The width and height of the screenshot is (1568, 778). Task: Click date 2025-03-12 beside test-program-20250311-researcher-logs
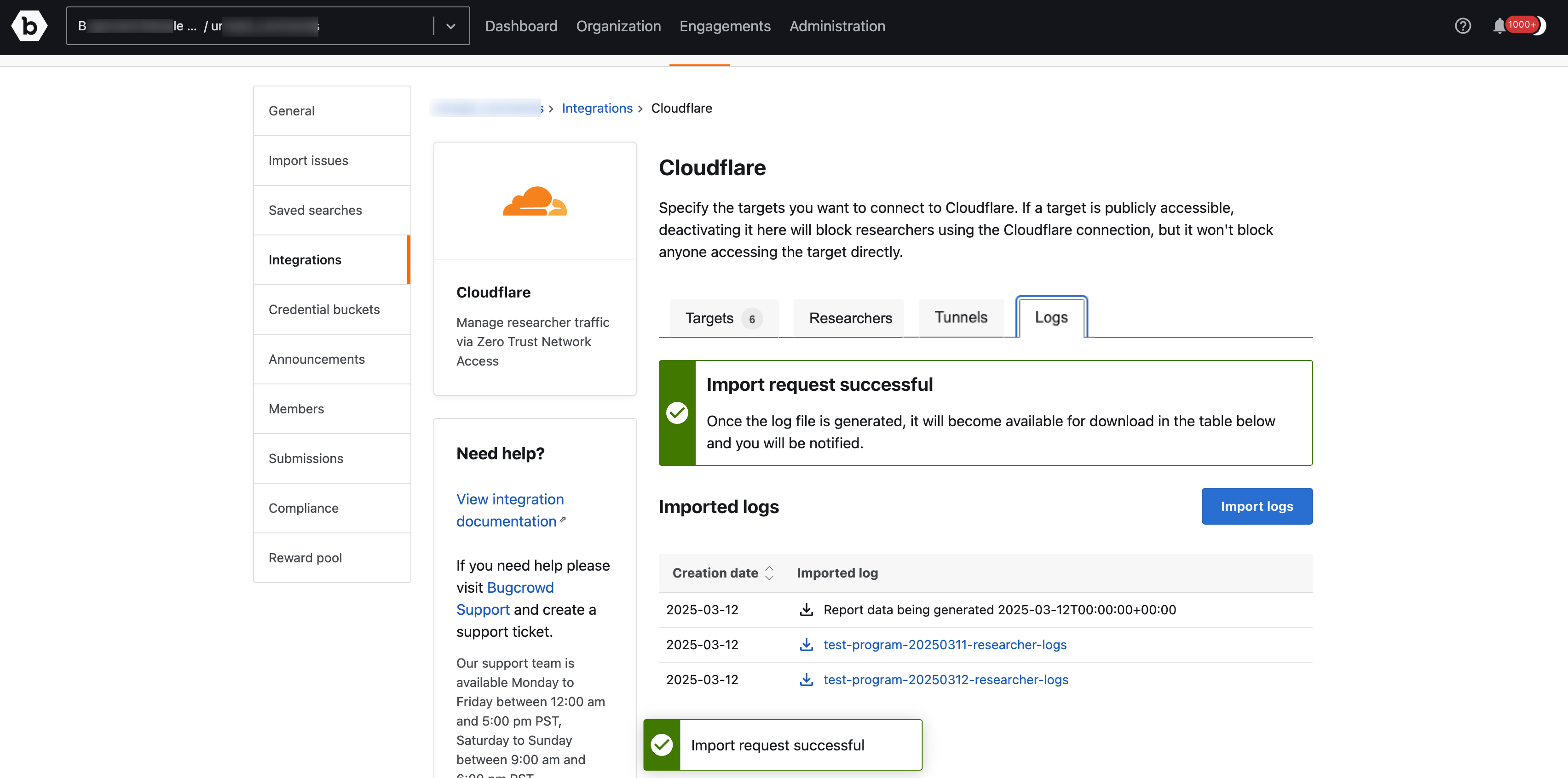[702, 645]
